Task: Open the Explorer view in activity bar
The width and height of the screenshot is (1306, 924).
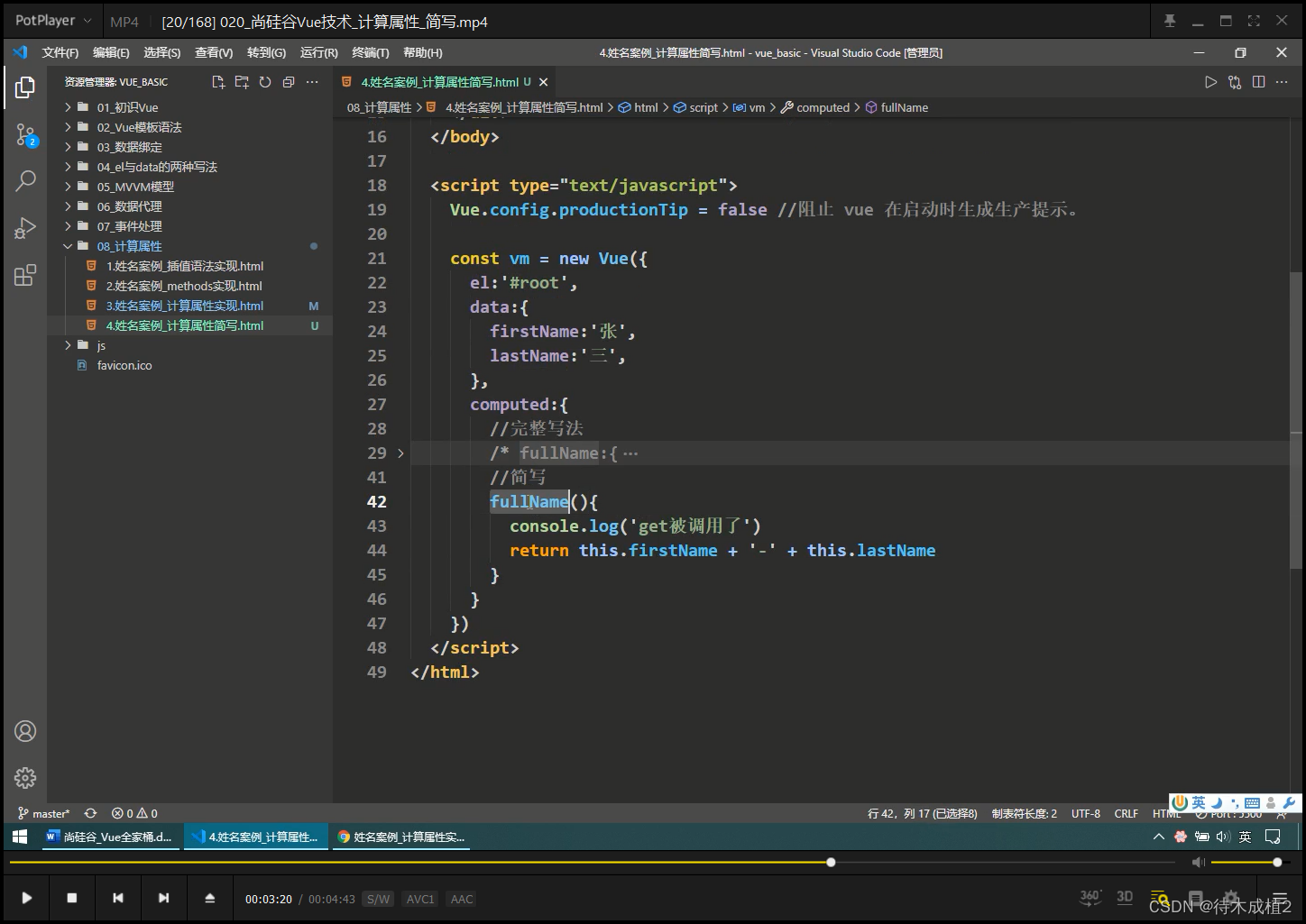Action: [25, 87]
